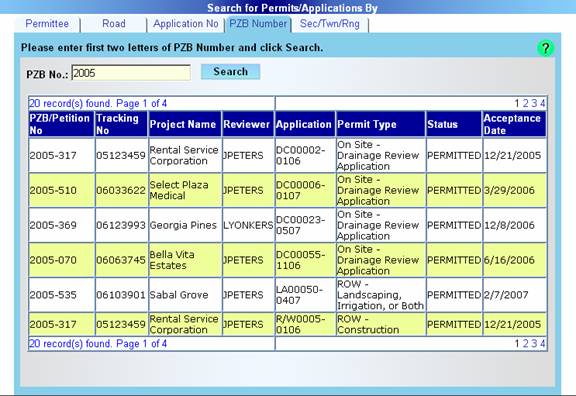Click application DC00055-1106
576x396 pixels.
tap(300, 260)
